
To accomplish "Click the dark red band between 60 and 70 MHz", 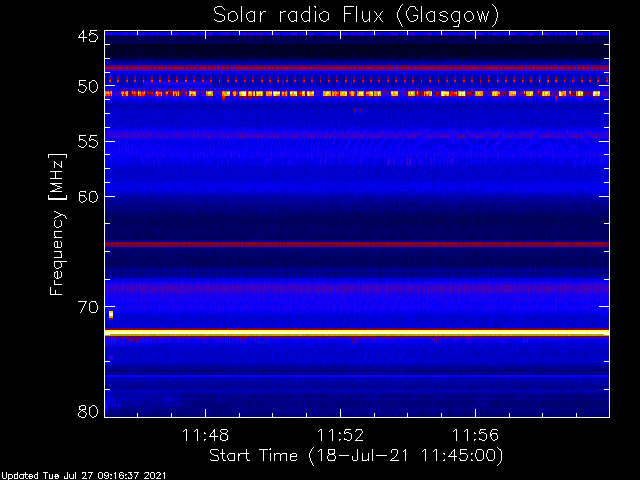I will point(357,244).
